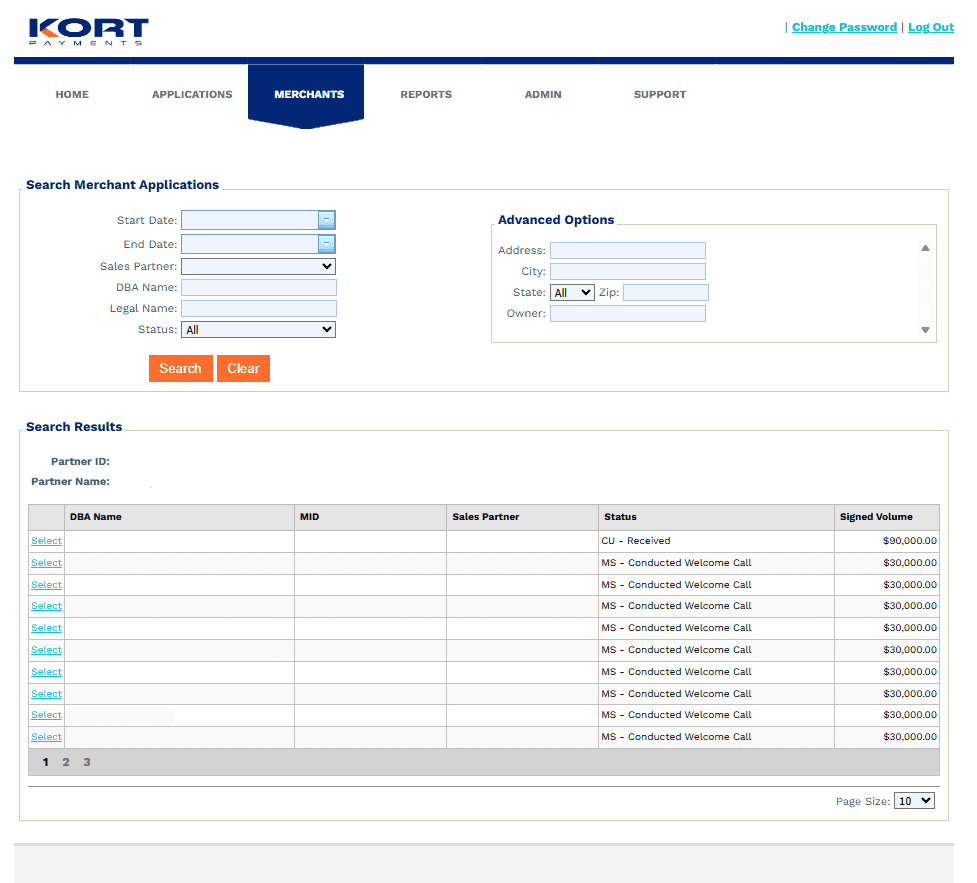Open the Status dropdown showing All

pyautogui.click(x=258, y=329)
